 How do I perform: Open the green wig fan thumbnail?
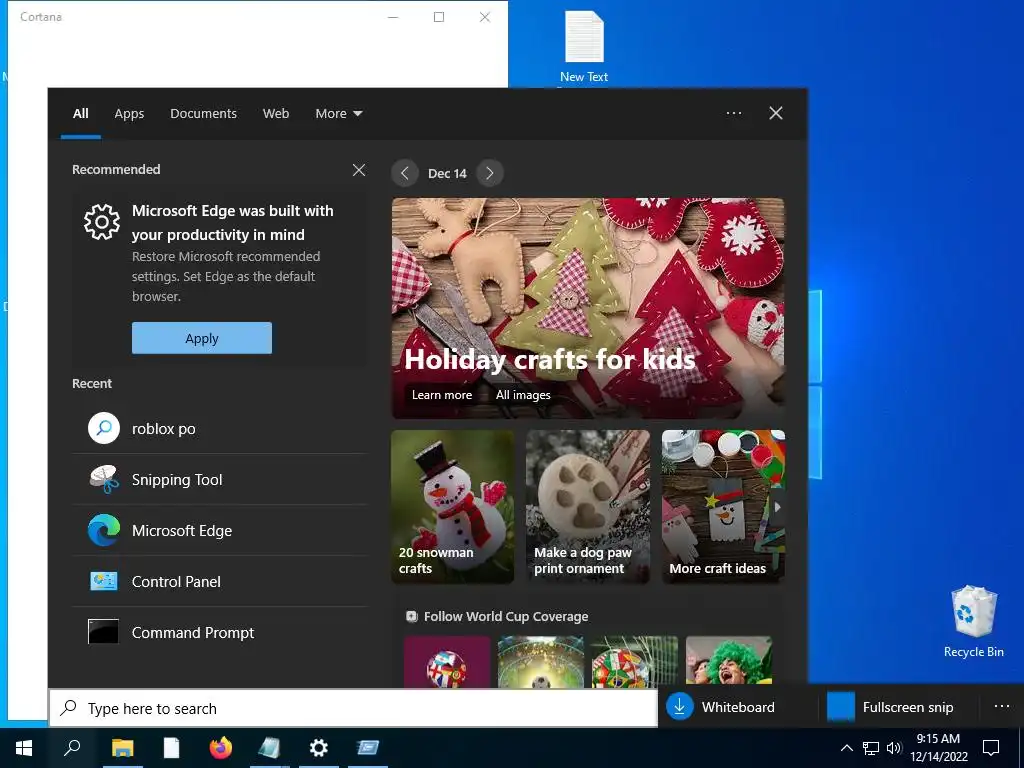coord(729,662)
